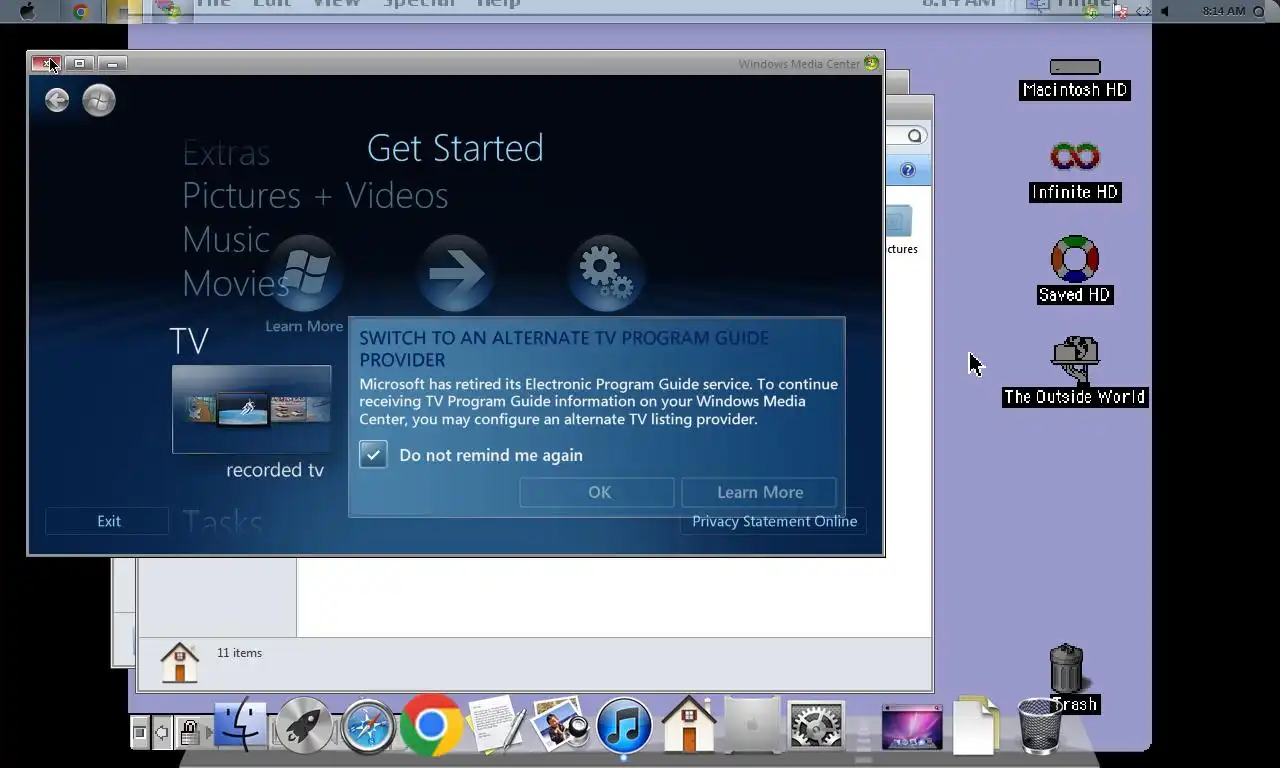Screen dimensions: 1280x768
Task: Open the blank documents stack in dock
Action: click(975, 724)
